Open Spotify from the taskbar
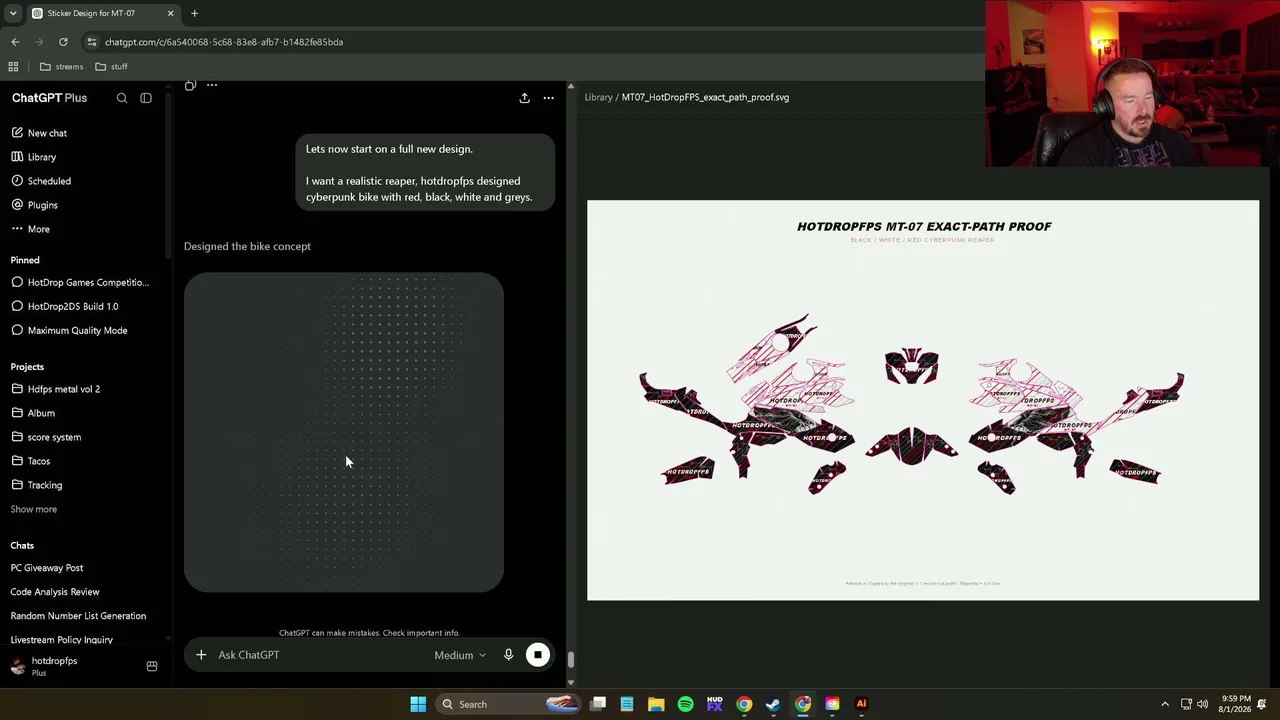This screenshot has width=1280, height=720. coord(685,704)
